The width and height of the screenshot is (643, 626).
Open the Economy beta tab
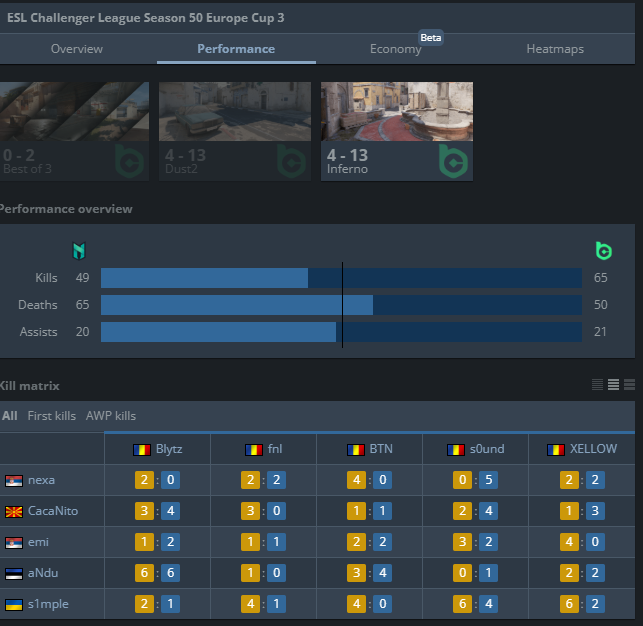396,49
